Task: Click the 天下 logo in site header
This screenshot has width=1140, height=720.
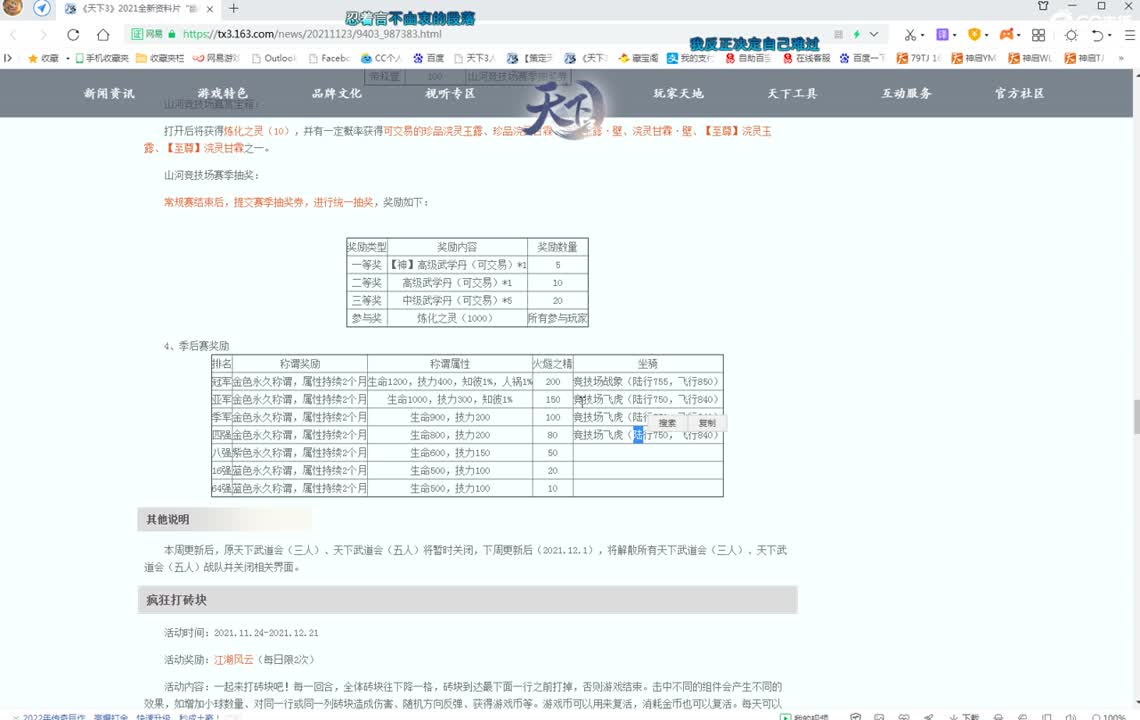Action: (x=565, y=108)
